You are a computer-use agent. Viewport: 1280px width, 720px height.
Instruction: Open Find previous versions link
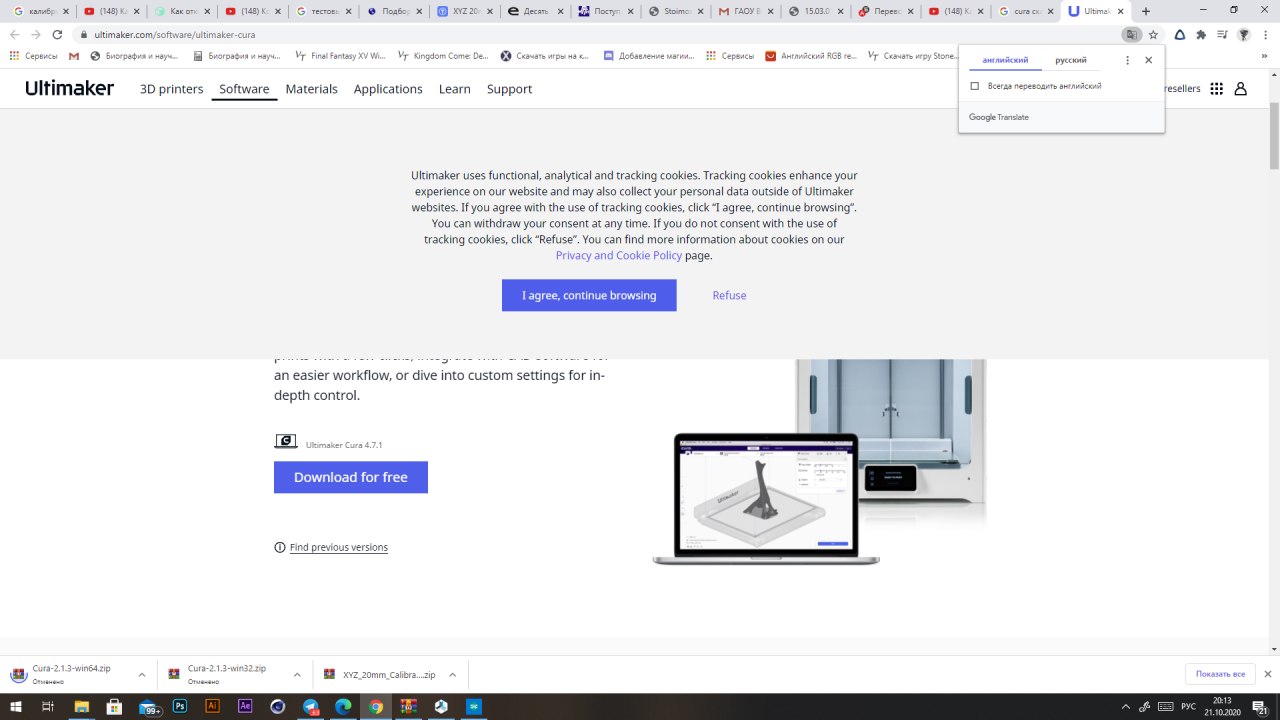coord(339,547)
